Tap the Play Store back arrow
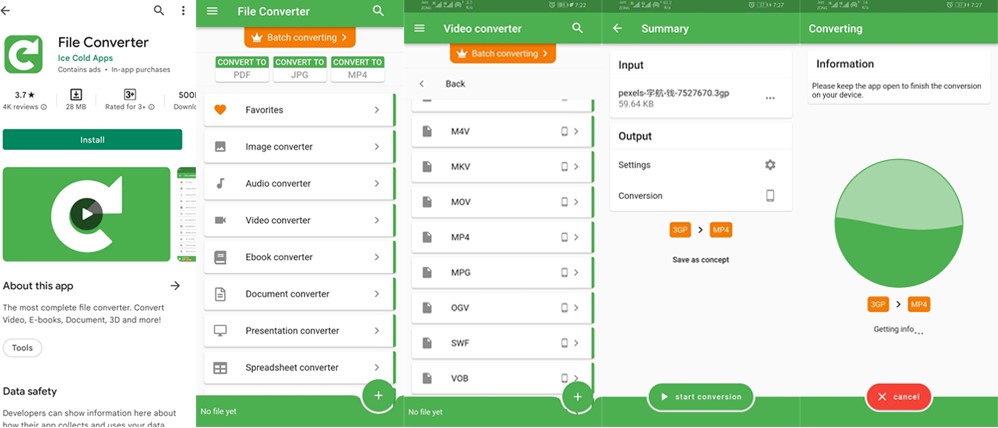Viewport: 998px width, 428px height. (5, 11)
